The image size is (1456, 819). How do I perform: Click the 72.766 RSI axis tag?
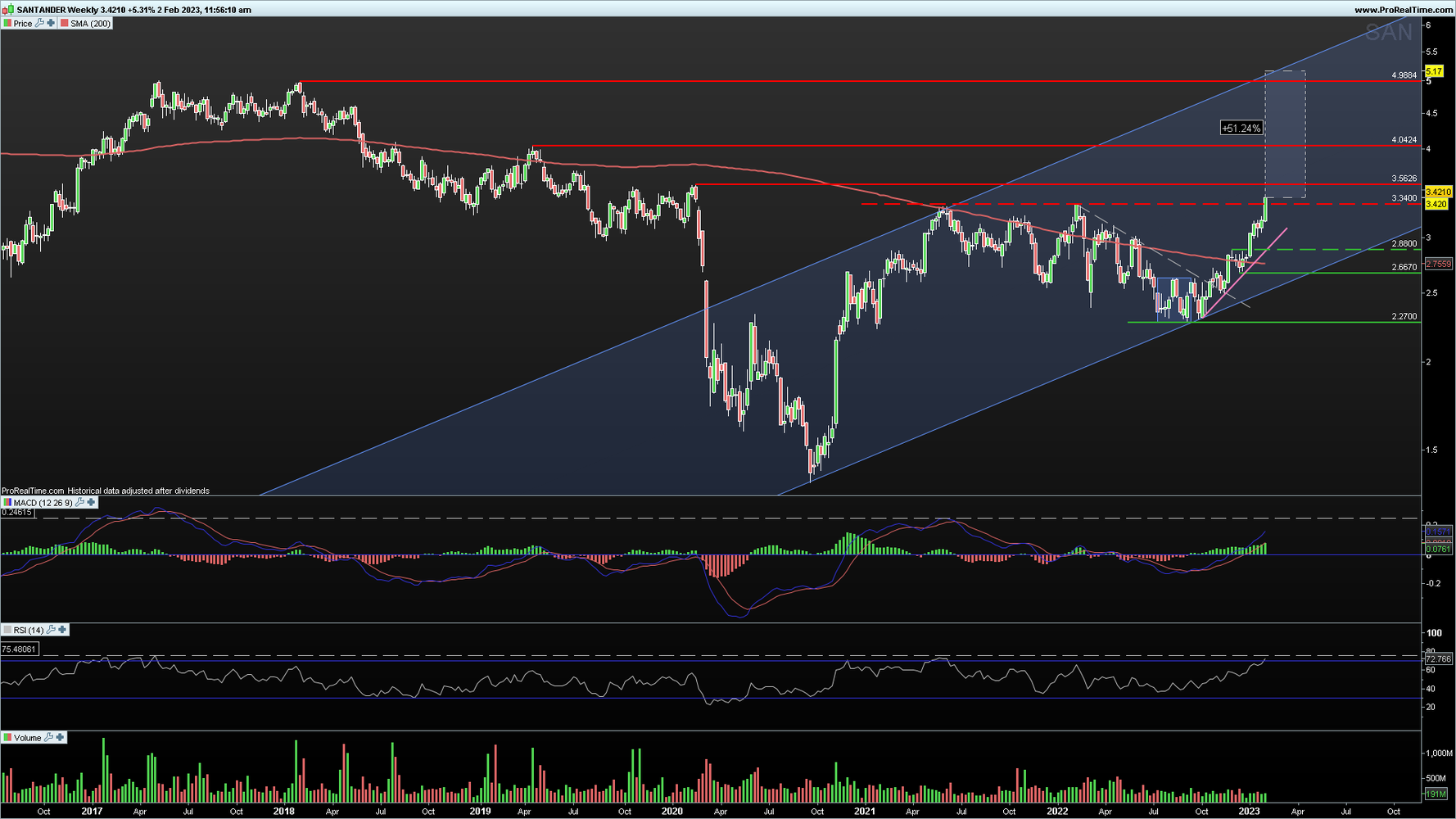(1439, 659)
